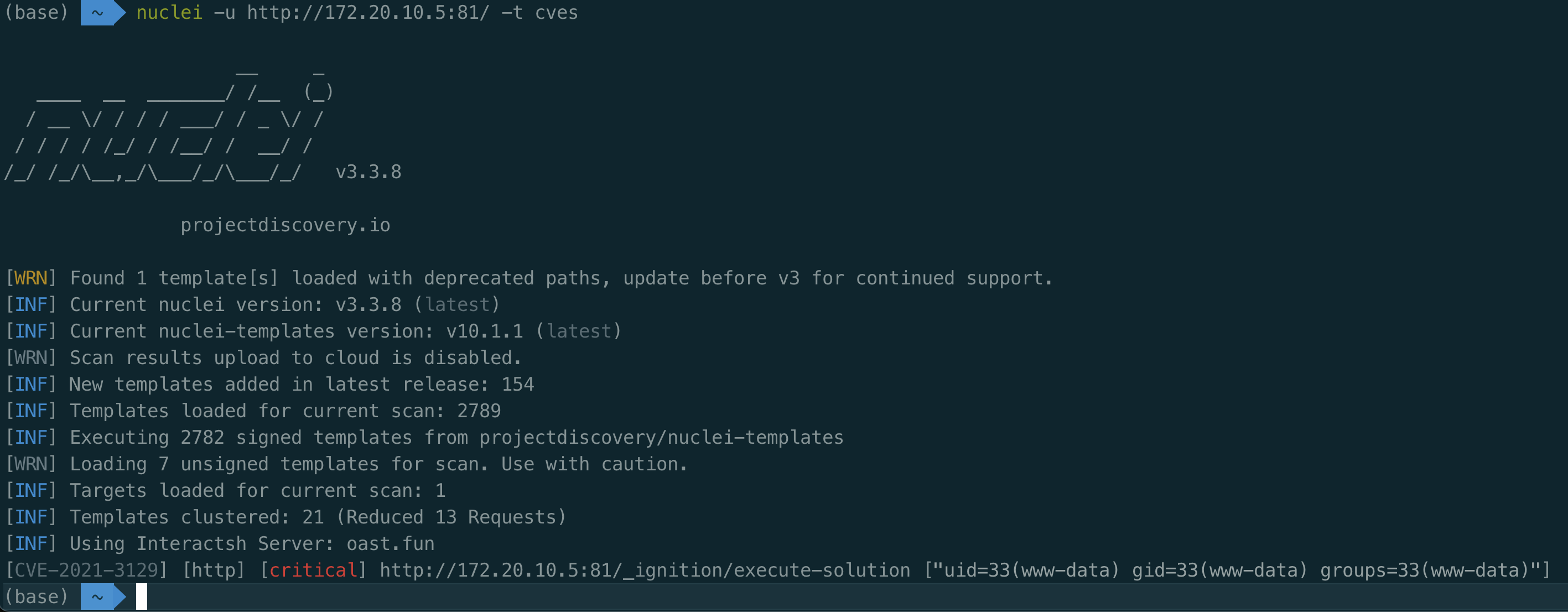Screen dimensions: 1568x612
Task: Click the WRN tag on the unsigned templates line
Action: (31, 464)
